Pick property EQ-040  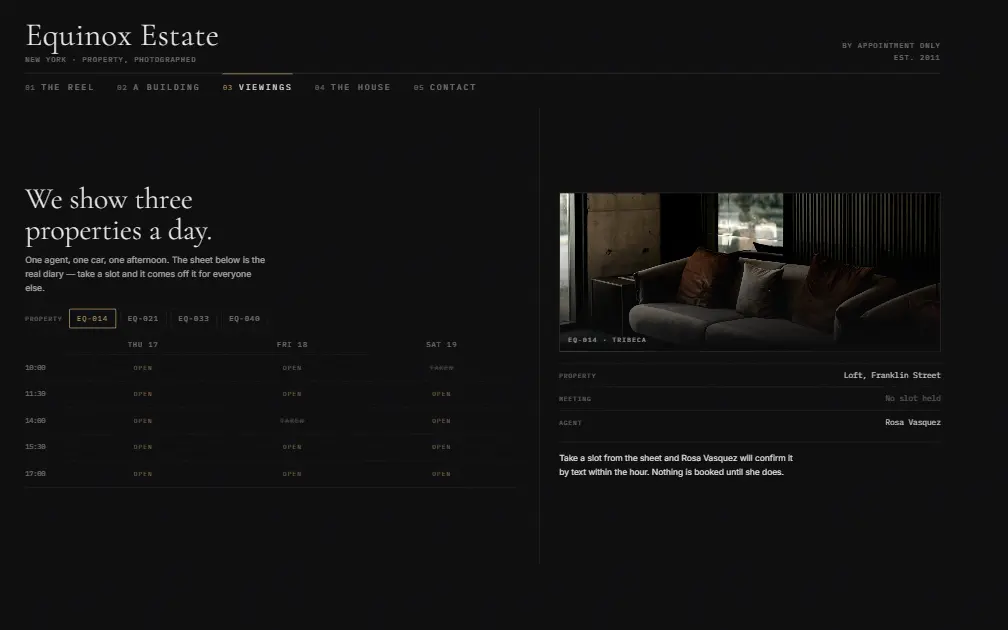(x=244, y=319)
